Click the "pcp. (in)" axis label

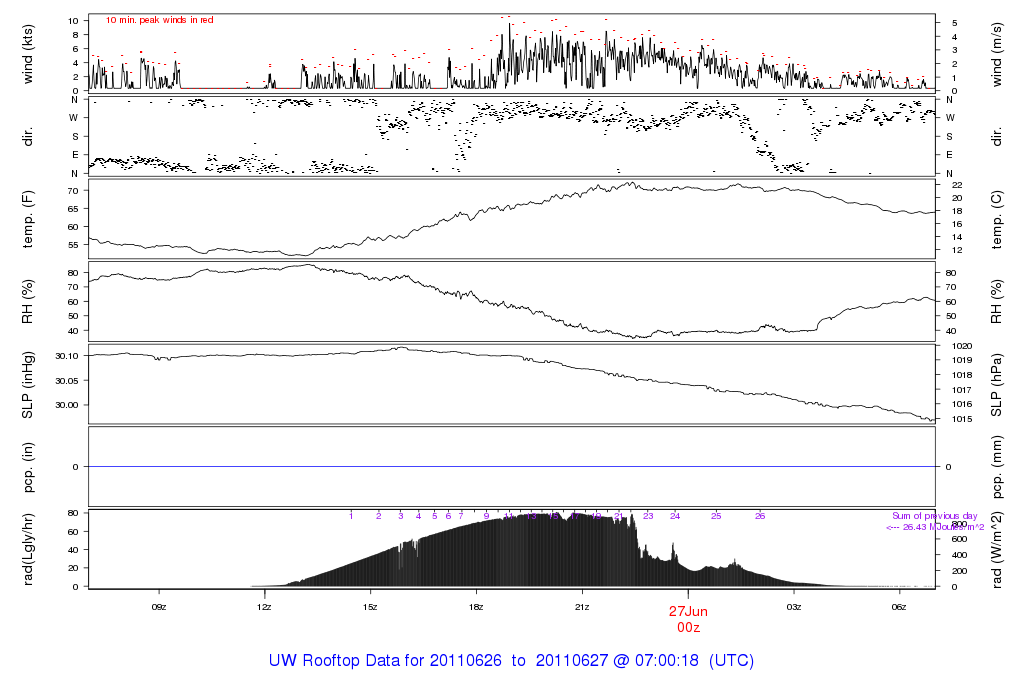[27, 467]
